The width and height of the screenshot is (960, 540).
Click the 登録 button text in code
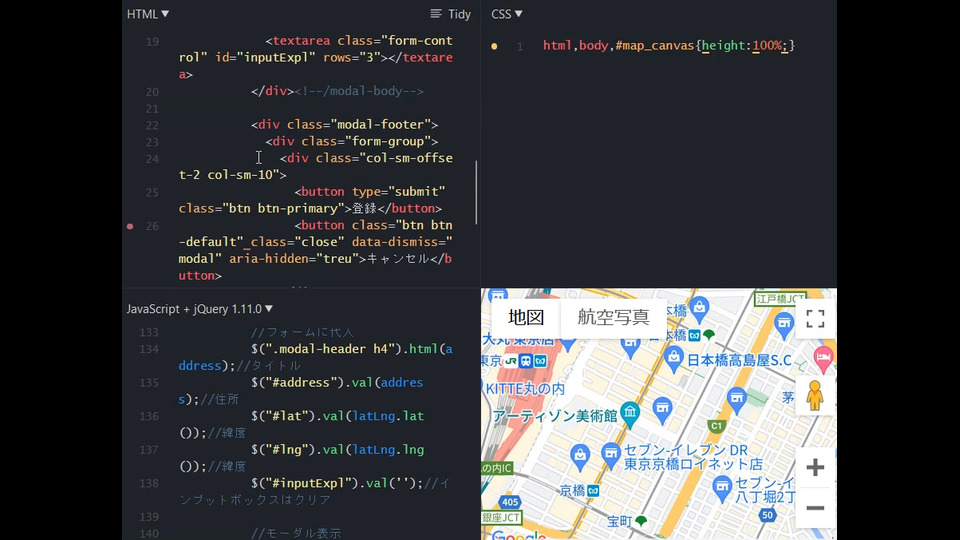(364, 208)
